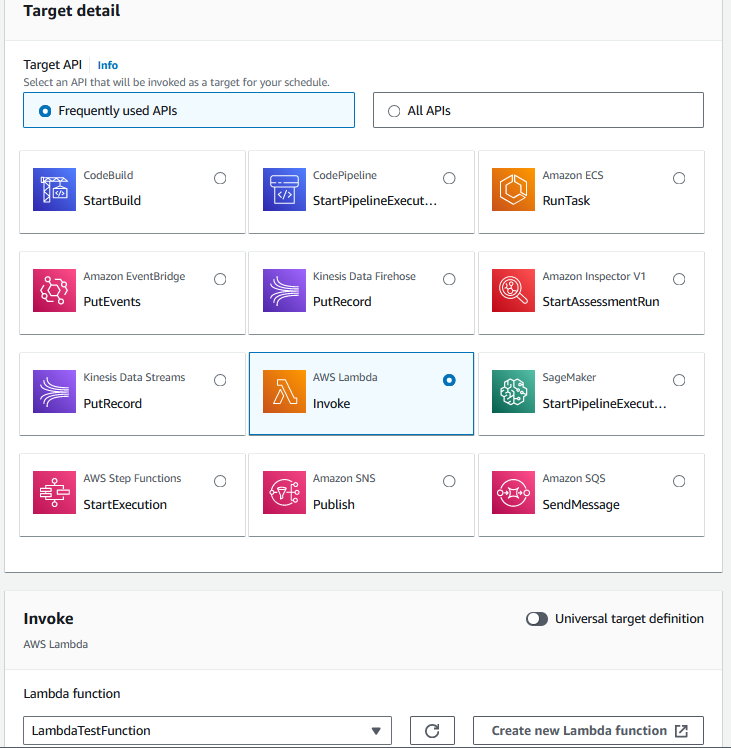The image size is (731, 748).
Task: Click the AWS Lambda icon
Action: coord(284,392)
